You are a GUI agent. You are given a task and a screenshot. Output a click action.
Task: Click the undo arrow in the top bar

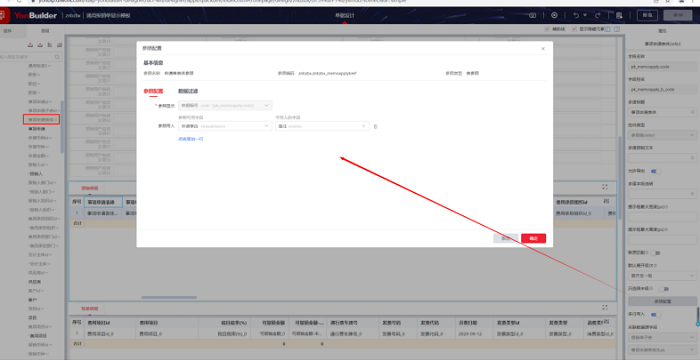point(576,15)
